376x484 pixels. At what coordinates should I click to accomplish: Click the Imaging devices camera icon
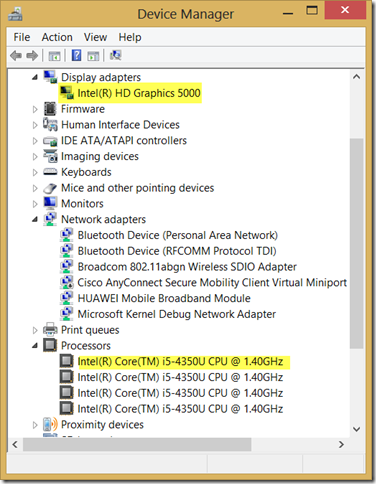coord(50,156)
